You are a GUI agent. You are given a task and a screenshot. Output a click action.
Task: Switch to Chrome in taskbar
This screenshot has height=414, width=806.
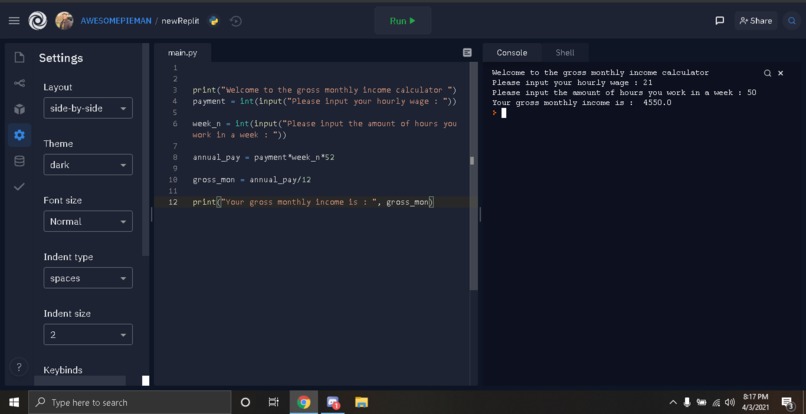coord(303,402)
